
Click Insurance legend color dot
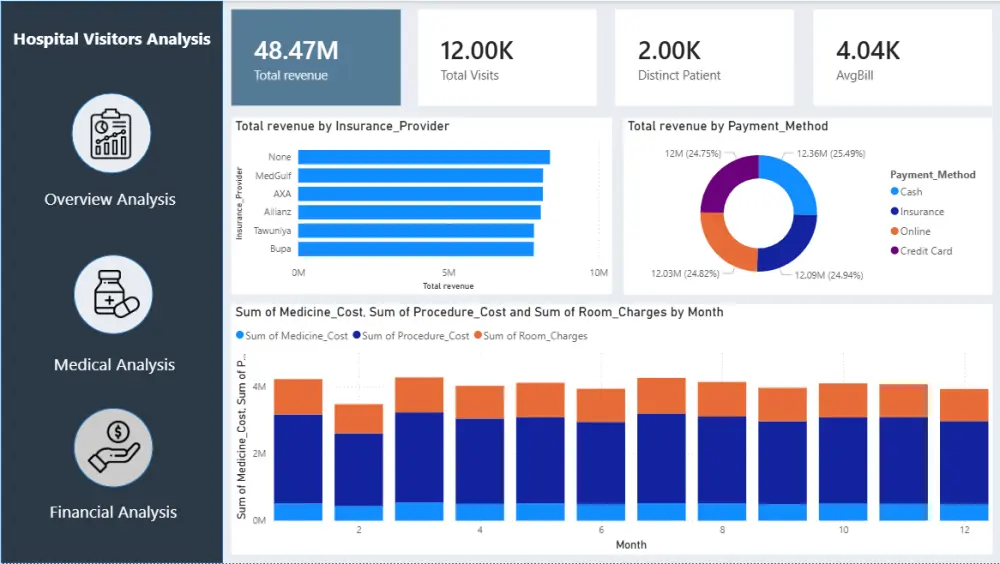[895, 211]
